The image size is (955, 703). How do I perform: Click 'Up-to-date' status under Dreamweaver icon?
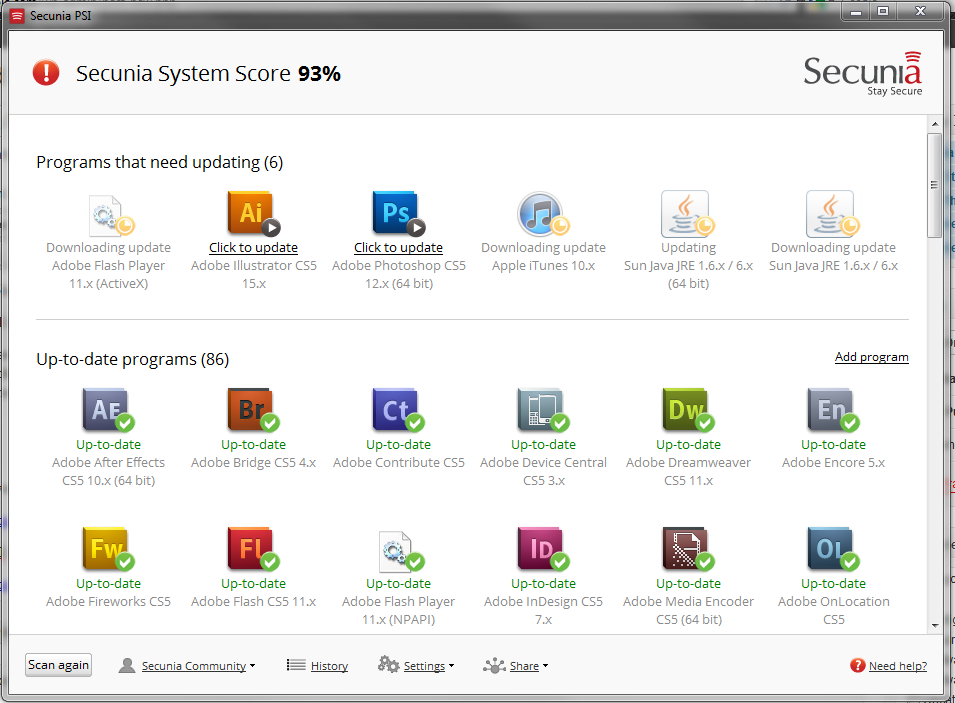688,444
